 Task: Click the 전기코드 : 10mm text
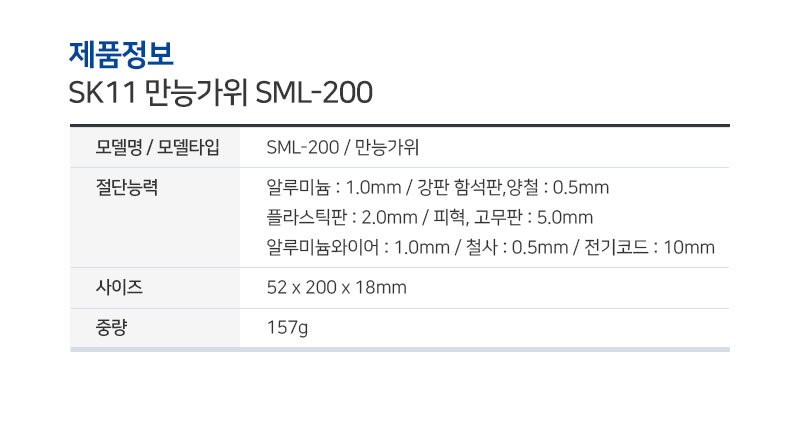tap(649, 247)
